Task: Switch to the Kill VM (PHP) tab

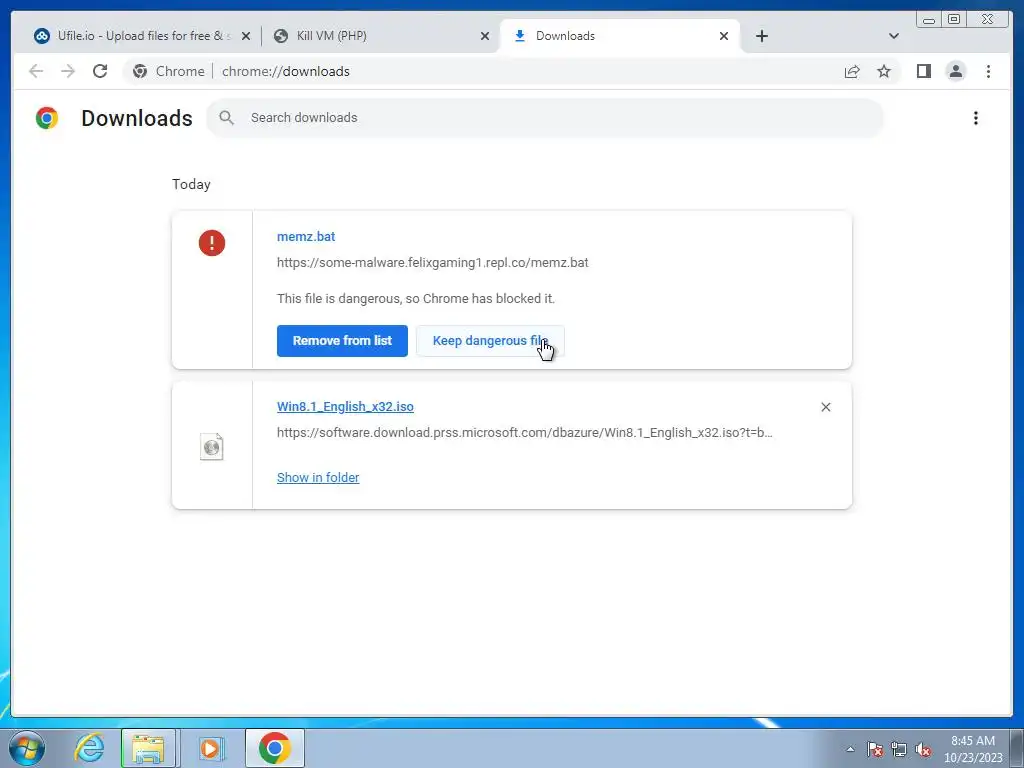Action: pyautogui.click(x=380, y=36)
